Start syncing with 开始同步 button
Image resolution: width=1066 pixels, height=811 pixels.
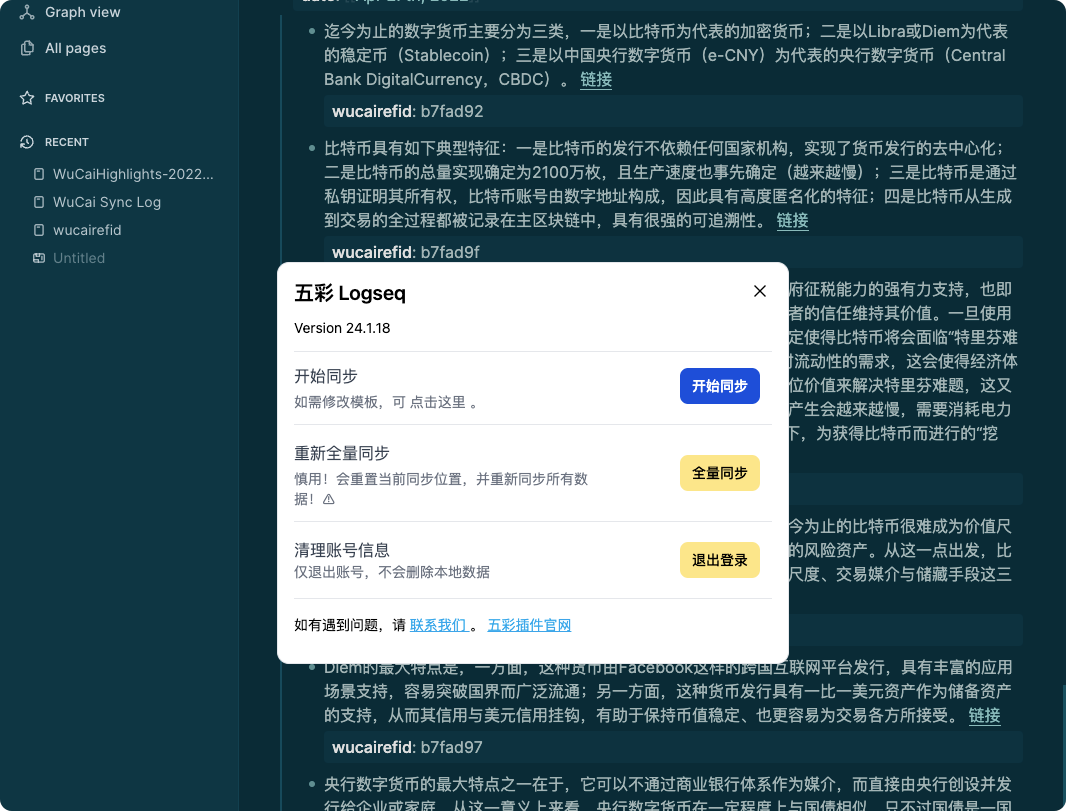click(x=719, y=386)
